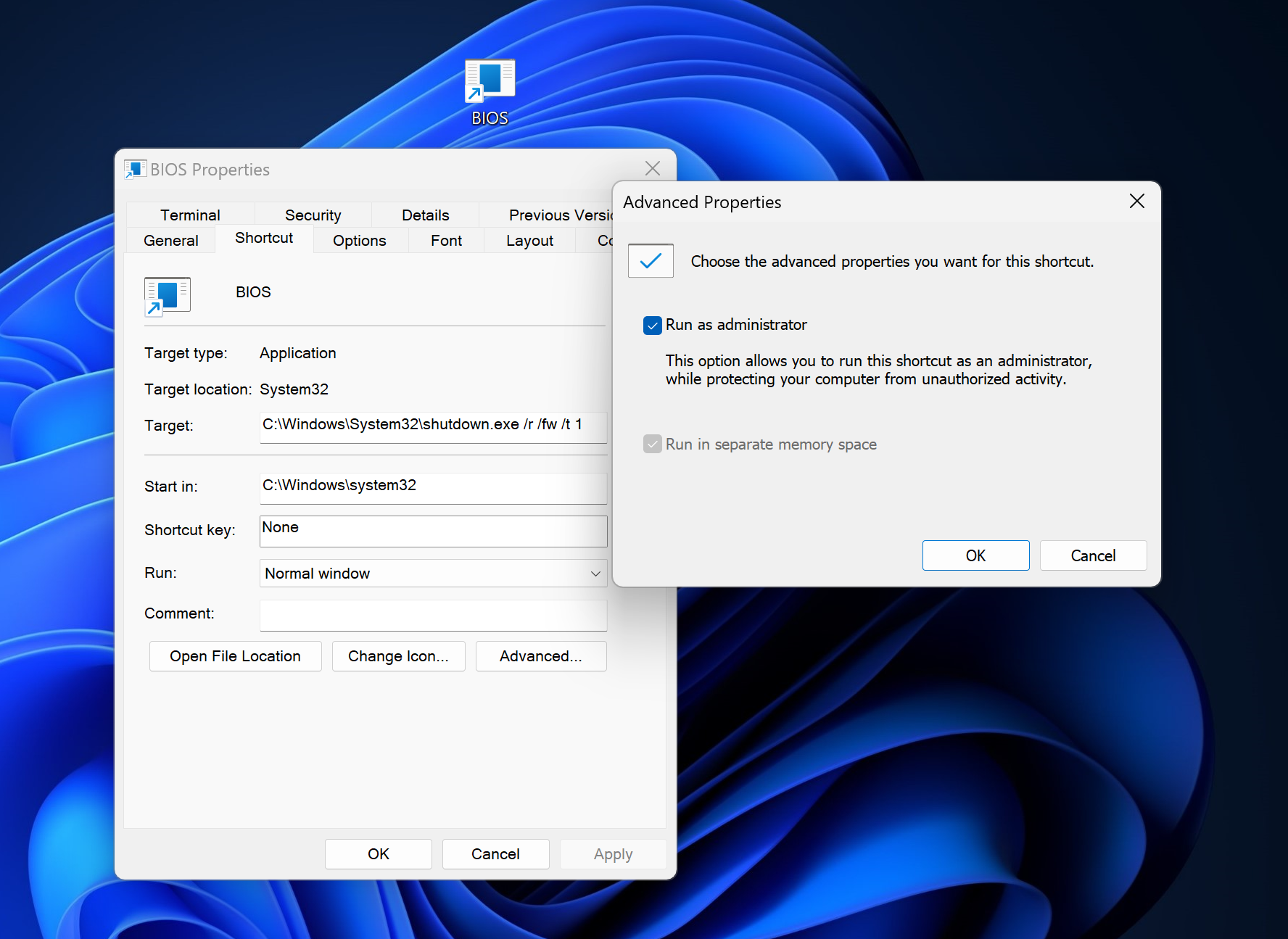Click OK in Advanced Properties dialog
The height and width of the screenshot is (939, 1288).
pos(975,555)
